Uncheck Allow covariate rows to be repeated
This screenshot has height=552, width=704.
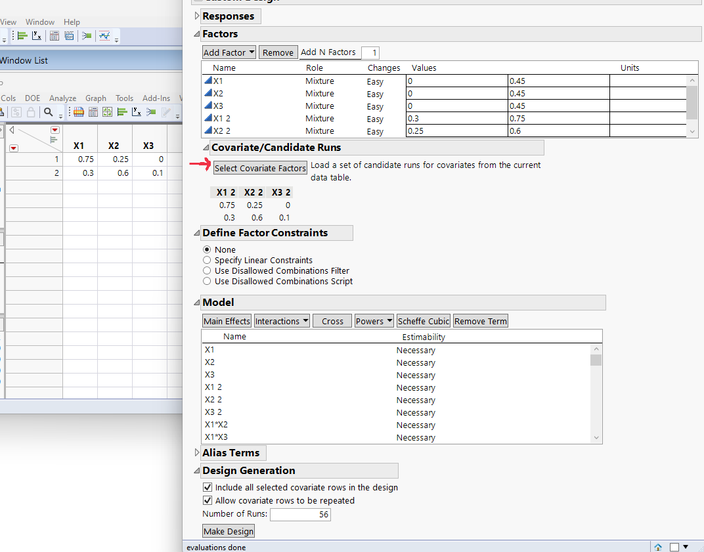[207, 500]
